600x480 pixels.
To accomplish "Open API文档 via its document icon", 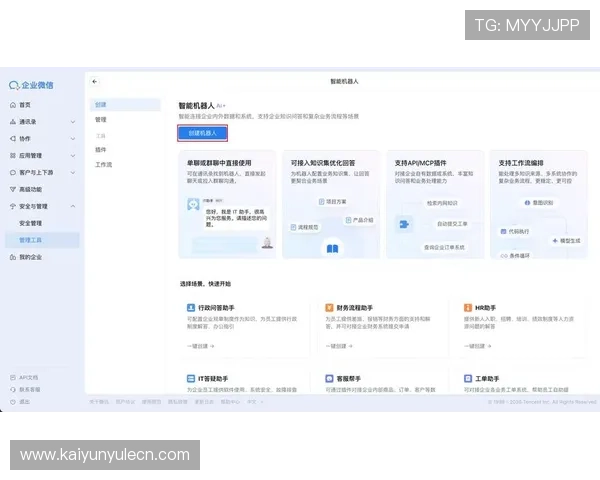I will (x=13, y=377).
